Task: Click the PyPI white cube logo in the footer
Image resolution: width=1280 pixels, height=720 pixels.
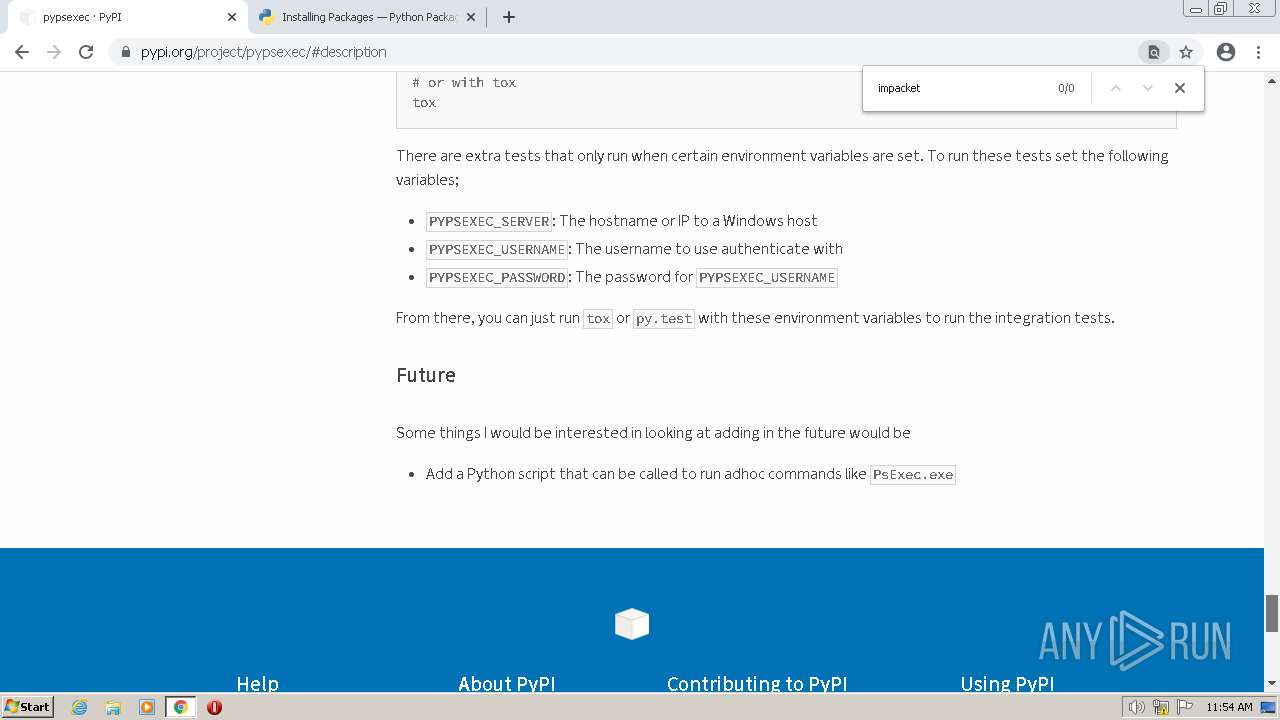Action: click(632, 624)
